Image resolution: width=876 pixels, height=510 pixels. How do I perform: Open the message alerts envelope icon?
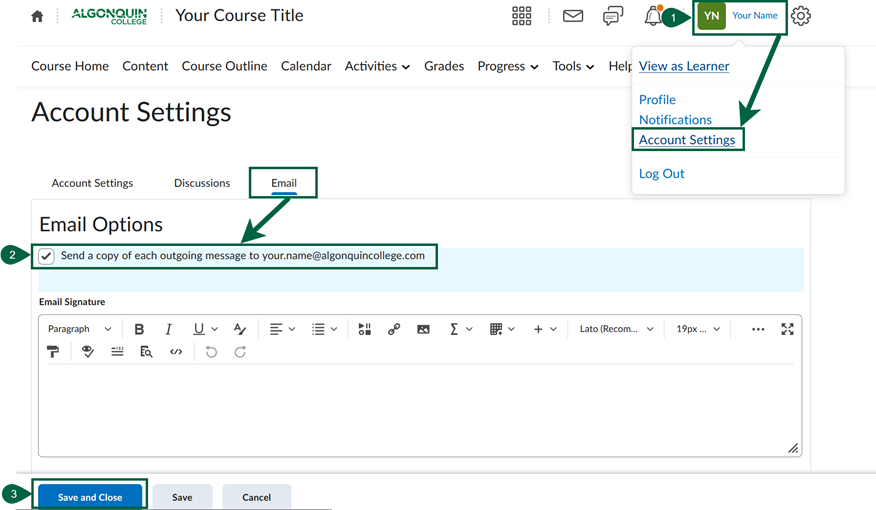coord(573,16)
